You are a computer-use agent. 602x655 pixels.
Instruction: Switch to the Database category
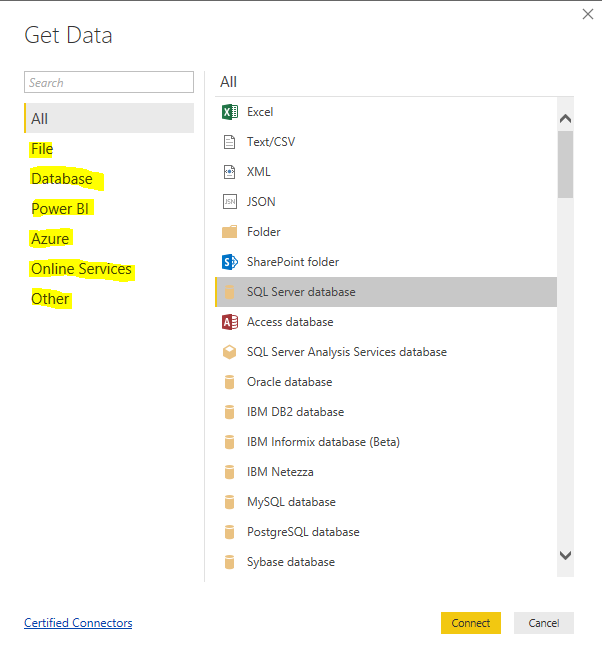(62, 179)
